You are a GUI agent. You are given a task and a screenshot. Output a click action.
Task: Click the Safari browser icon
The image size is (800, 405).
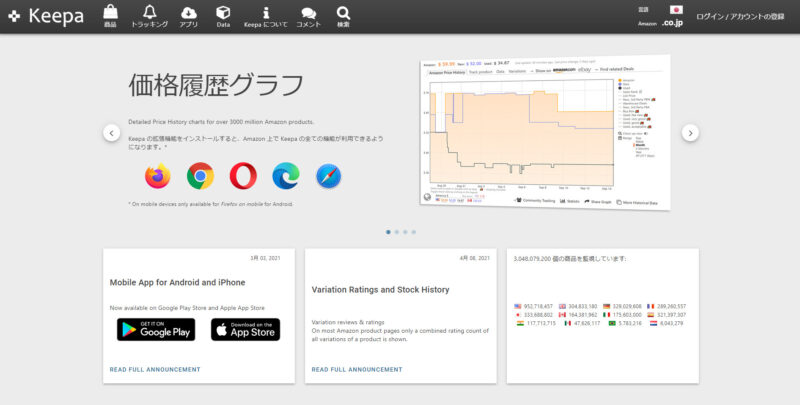[329, 176]
